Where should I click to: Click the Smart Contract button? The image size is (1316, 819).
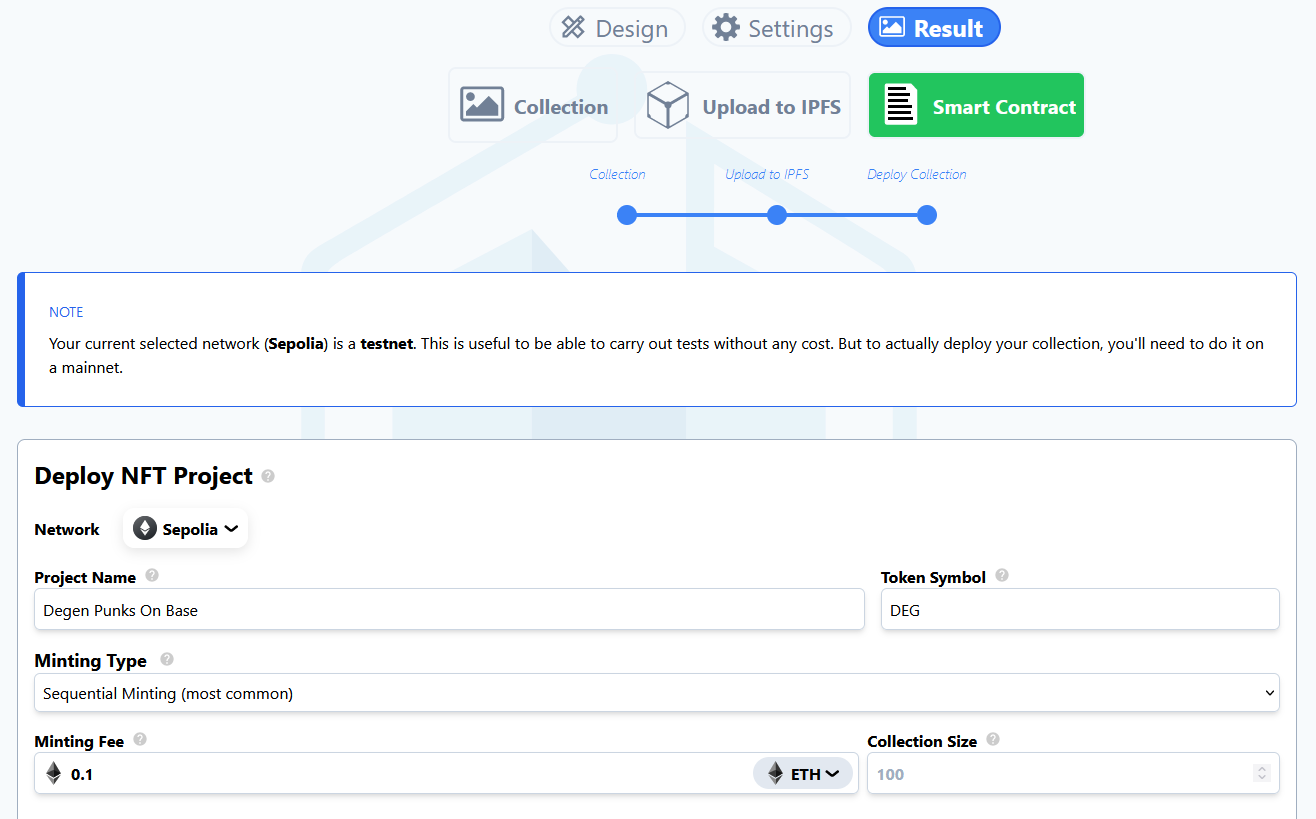pos(976,106)
